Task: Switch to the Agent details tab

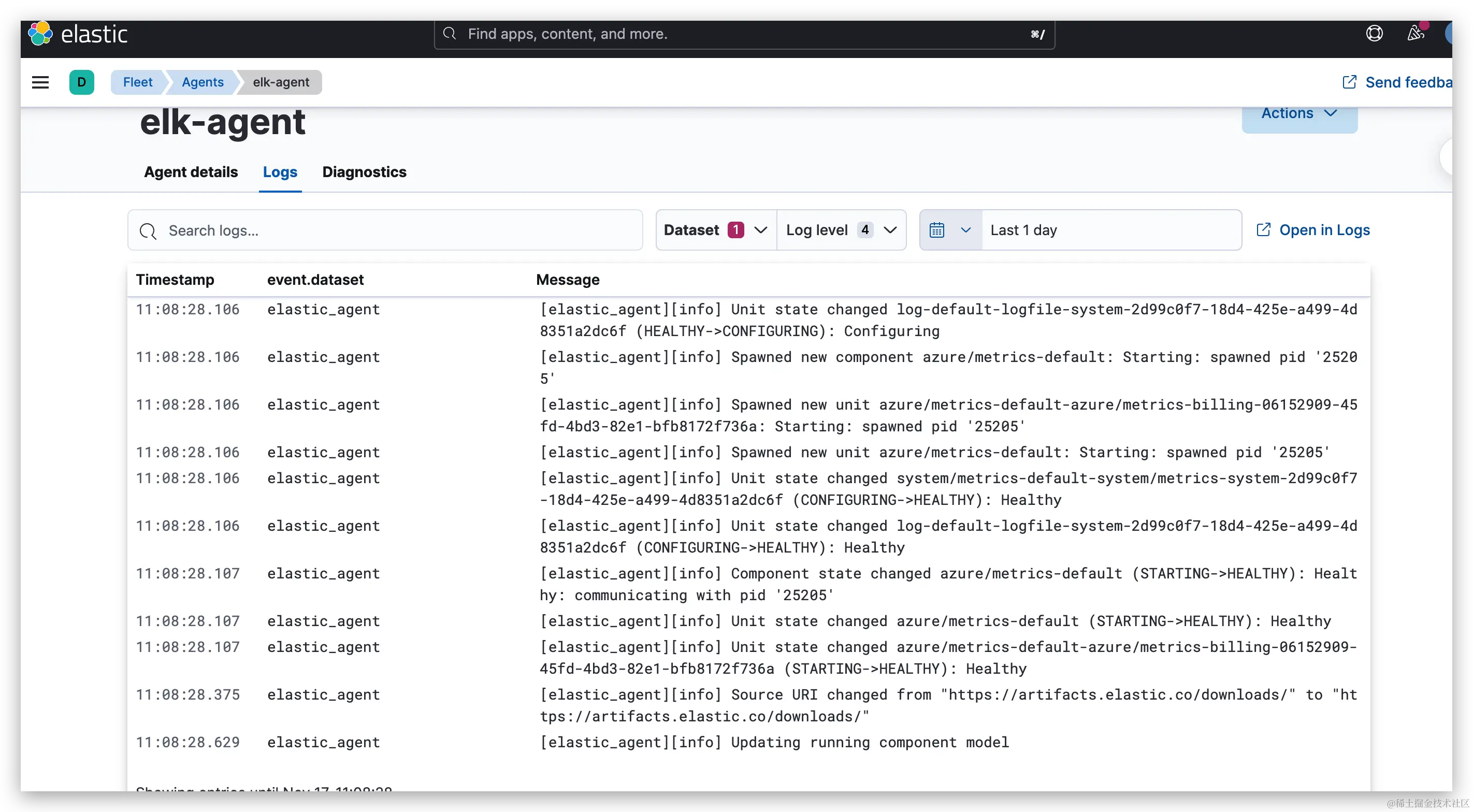Action: click(x=191, y=172)
